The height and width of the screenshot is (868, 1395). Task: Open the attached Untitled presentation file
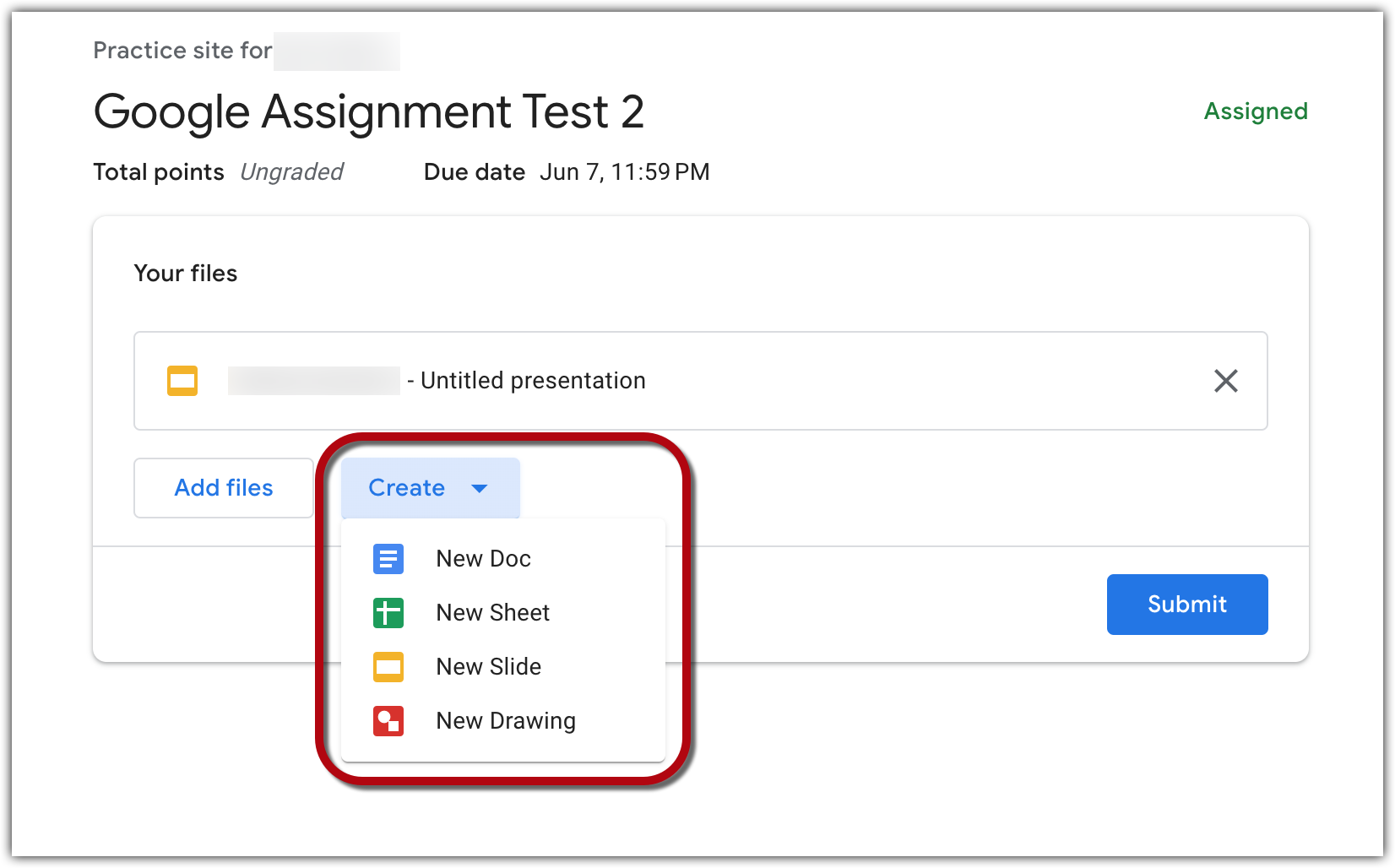coord(532,381)
